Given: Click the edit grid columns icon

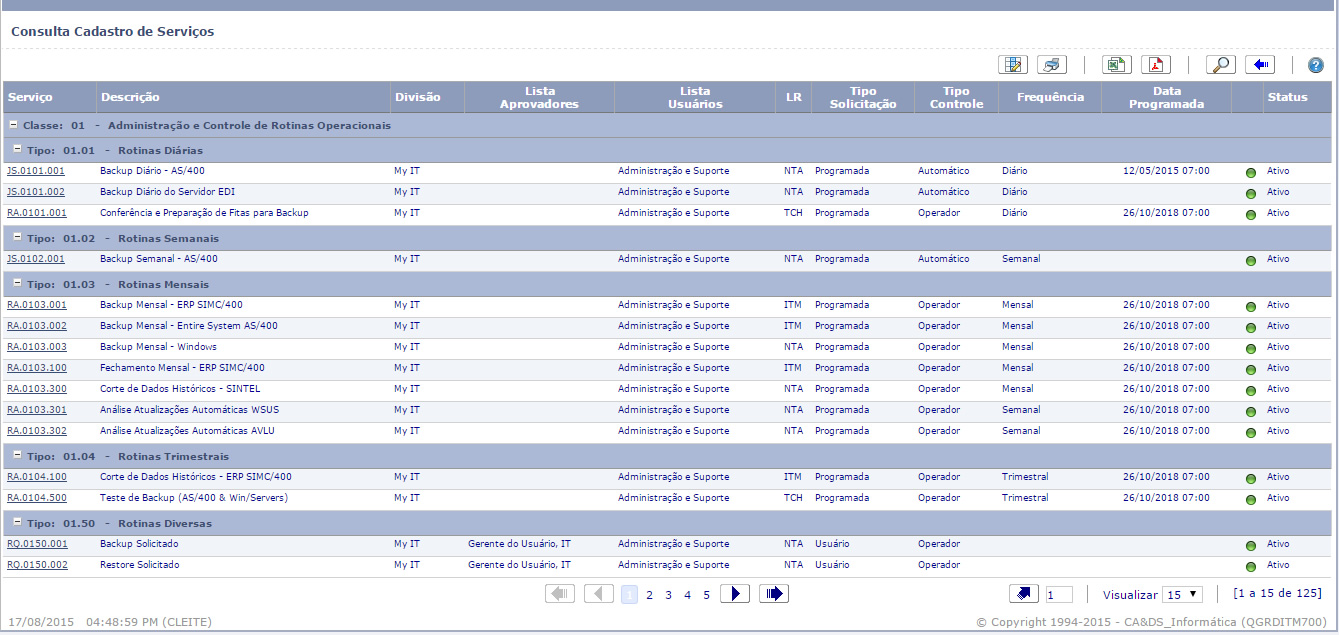Looking at the screenshot, I should 1013,65.
